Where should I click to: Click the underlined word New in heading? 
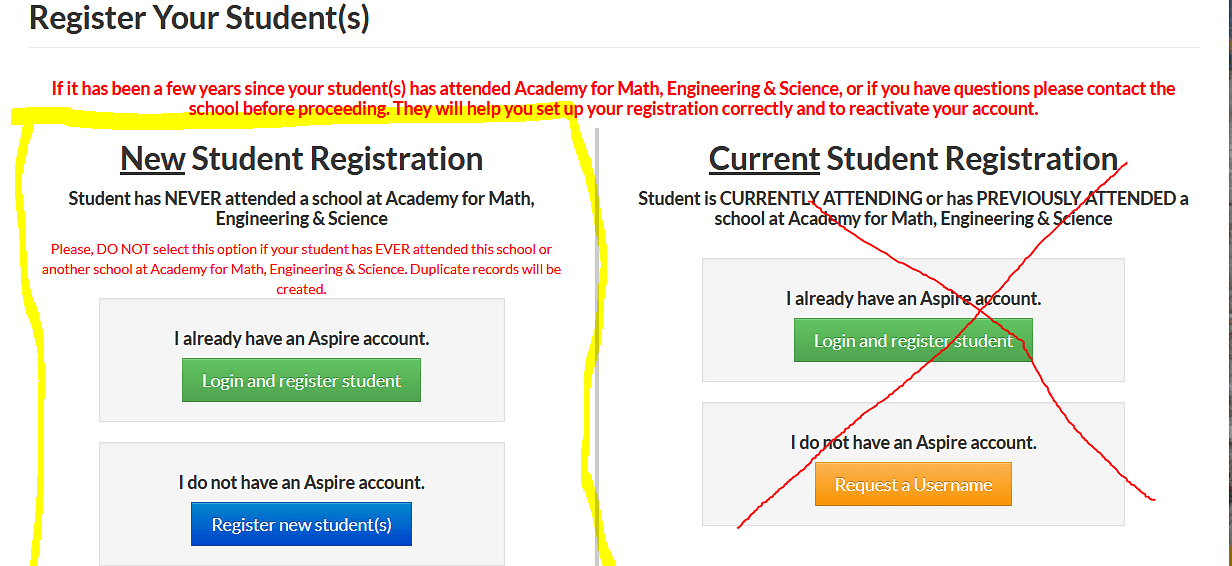pos(153,159)
